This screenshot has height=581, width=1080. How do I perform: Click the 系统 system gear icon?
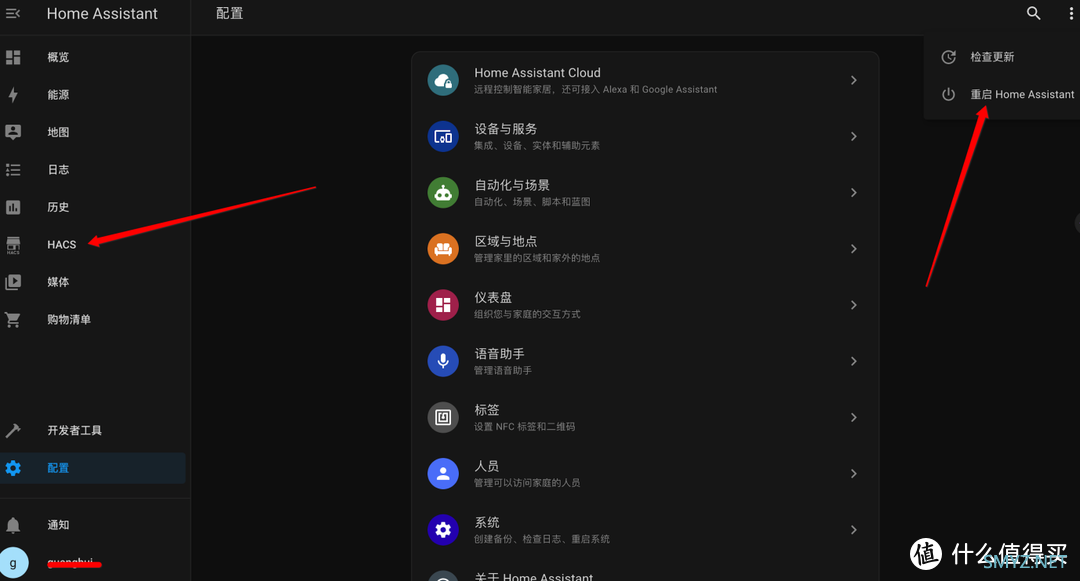pos(443,530)
